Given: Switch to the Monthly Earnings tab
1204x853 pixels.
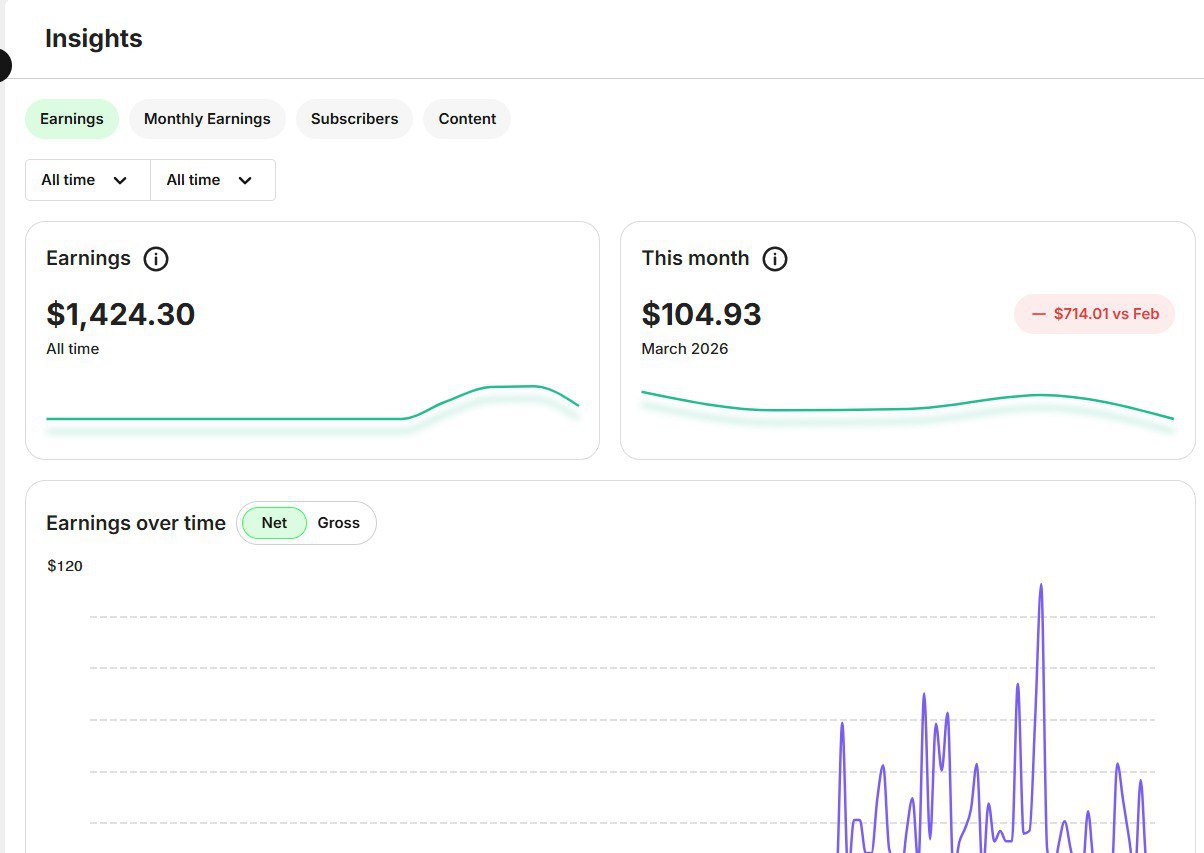Looking at the screenshot, I should [x=207, y=119].
